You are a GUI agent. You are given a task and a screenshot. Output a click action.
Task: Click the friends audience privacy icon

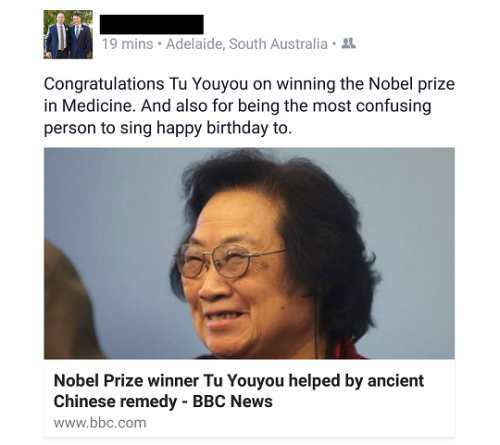point(349,43)
